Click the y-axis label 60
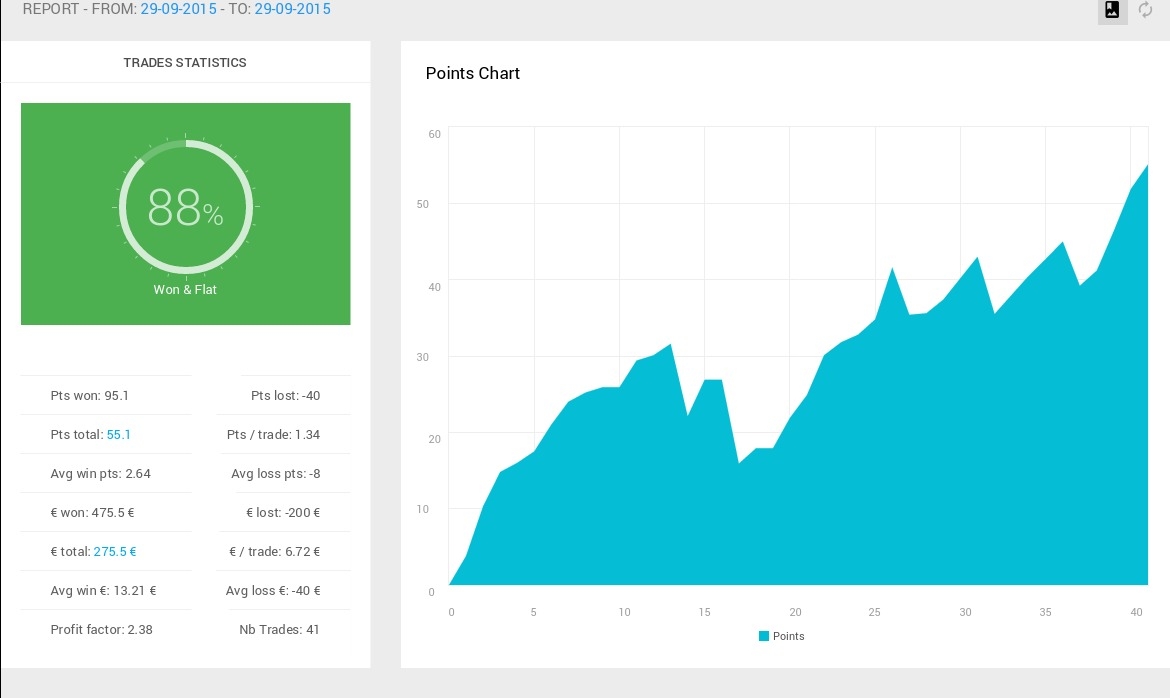1170x698 pixels. [434, 134]
